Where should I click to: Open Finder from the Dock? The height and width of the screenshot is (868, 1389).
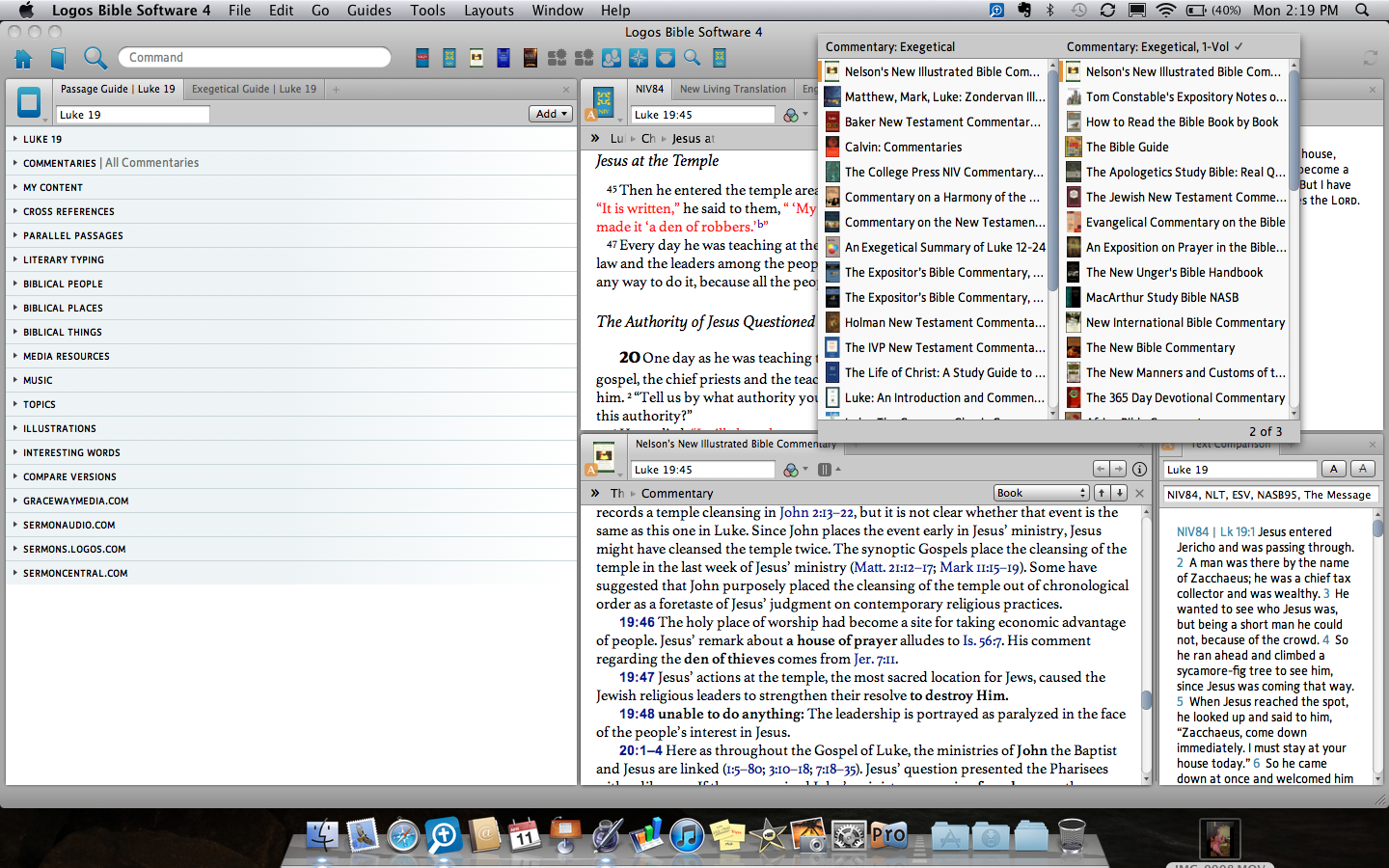(323, 835)
